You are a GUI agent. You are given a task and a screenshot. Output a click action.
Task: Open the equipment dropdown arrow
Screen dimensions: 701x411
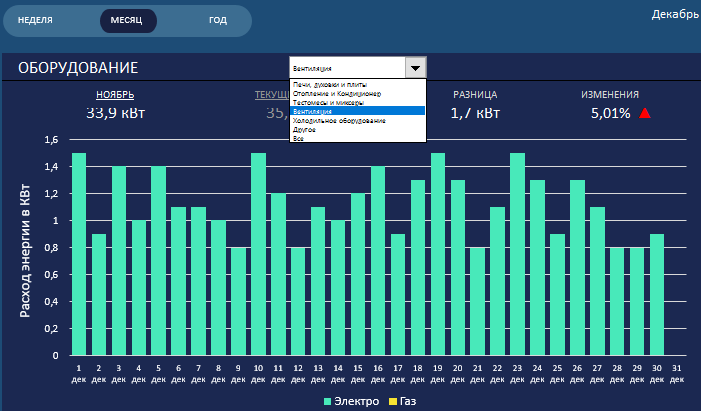click(x=415, y=67)
